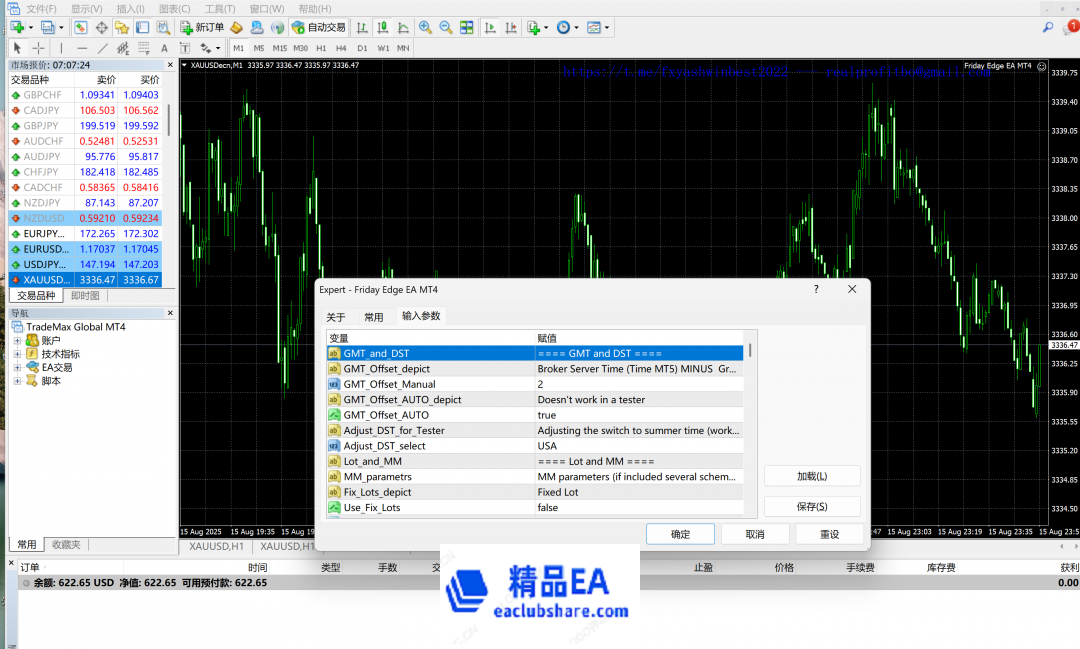
Task: Click the zoom in magnifier icon
Action: [425, 27]
